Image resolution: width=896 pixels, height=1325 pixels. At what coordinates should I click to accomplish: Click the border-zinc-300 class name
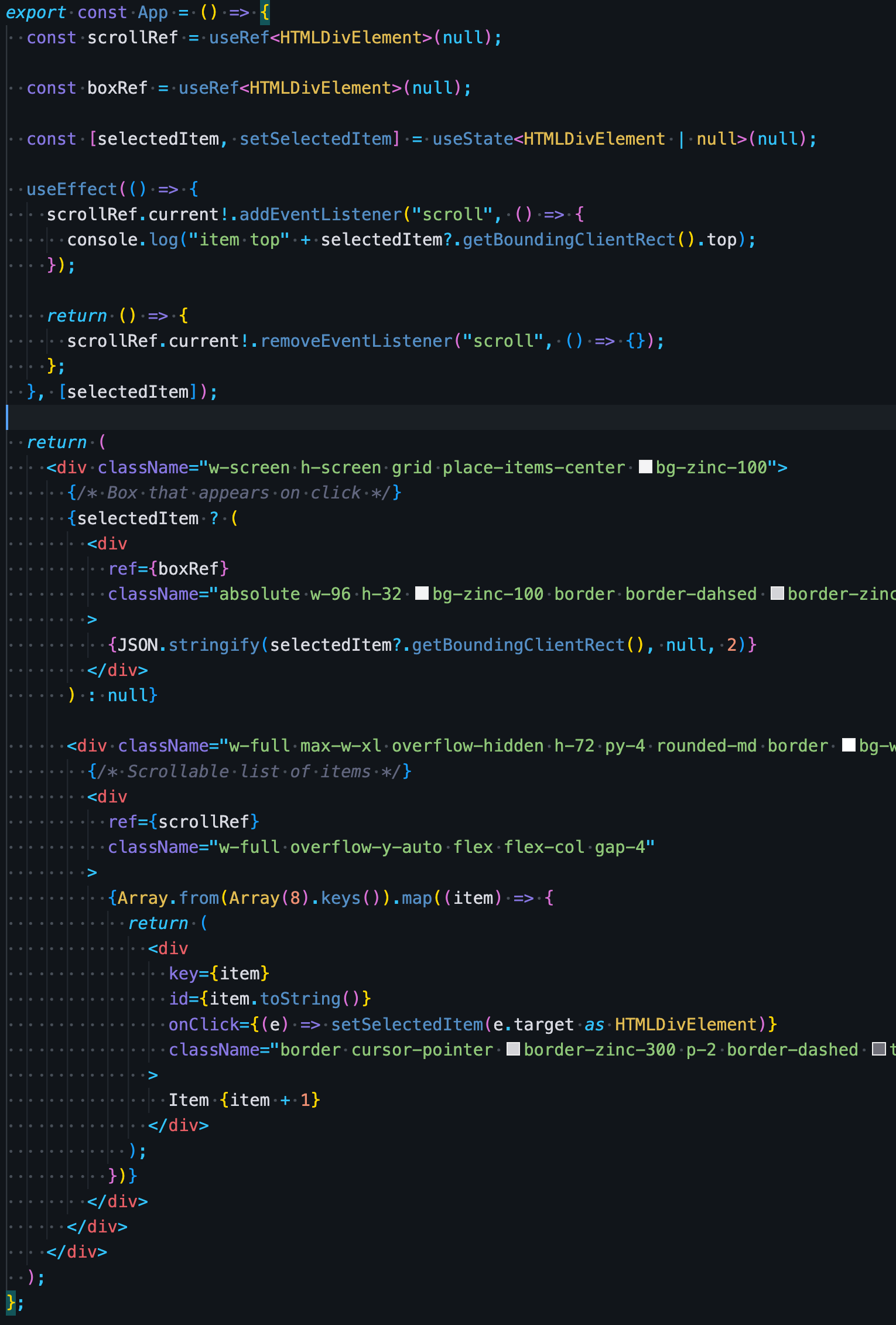pyautogui.click(x=600, y=1050)
